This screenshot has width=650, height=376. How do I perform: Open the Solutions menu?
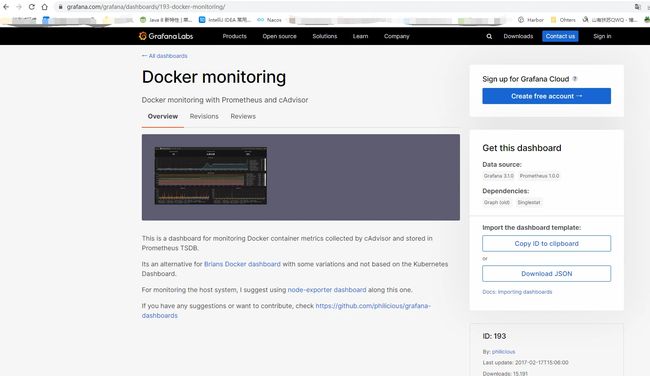325,36
